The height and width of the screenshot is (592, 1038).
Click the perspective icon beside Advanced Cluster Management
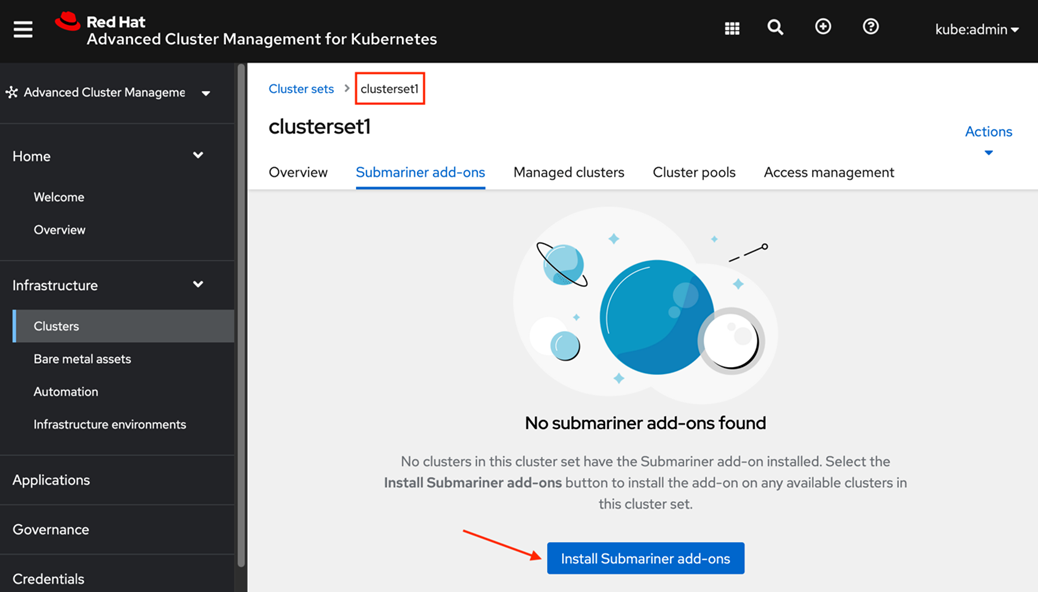12,92
